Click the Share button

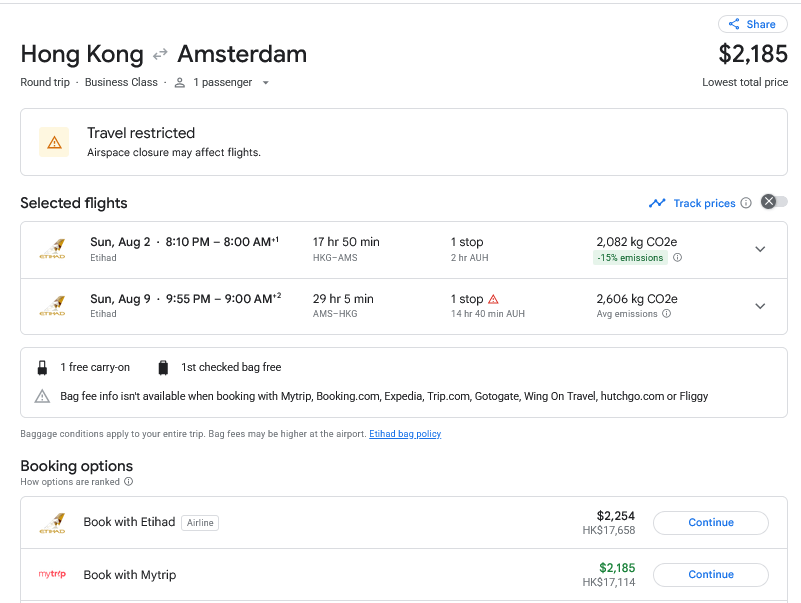[752, 24]
